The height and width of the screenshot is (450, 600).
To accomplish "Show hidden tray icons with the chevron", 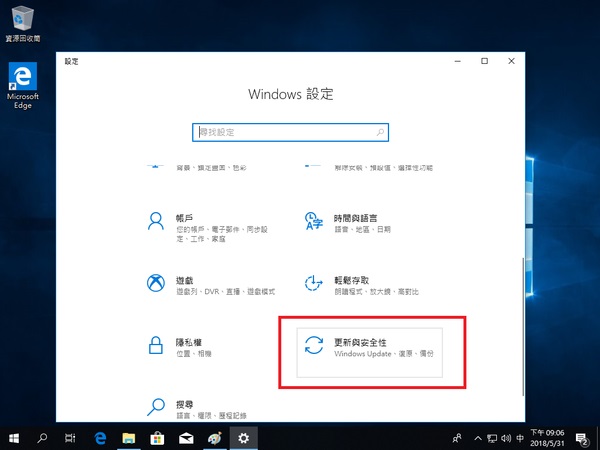I will coord(478,439).
